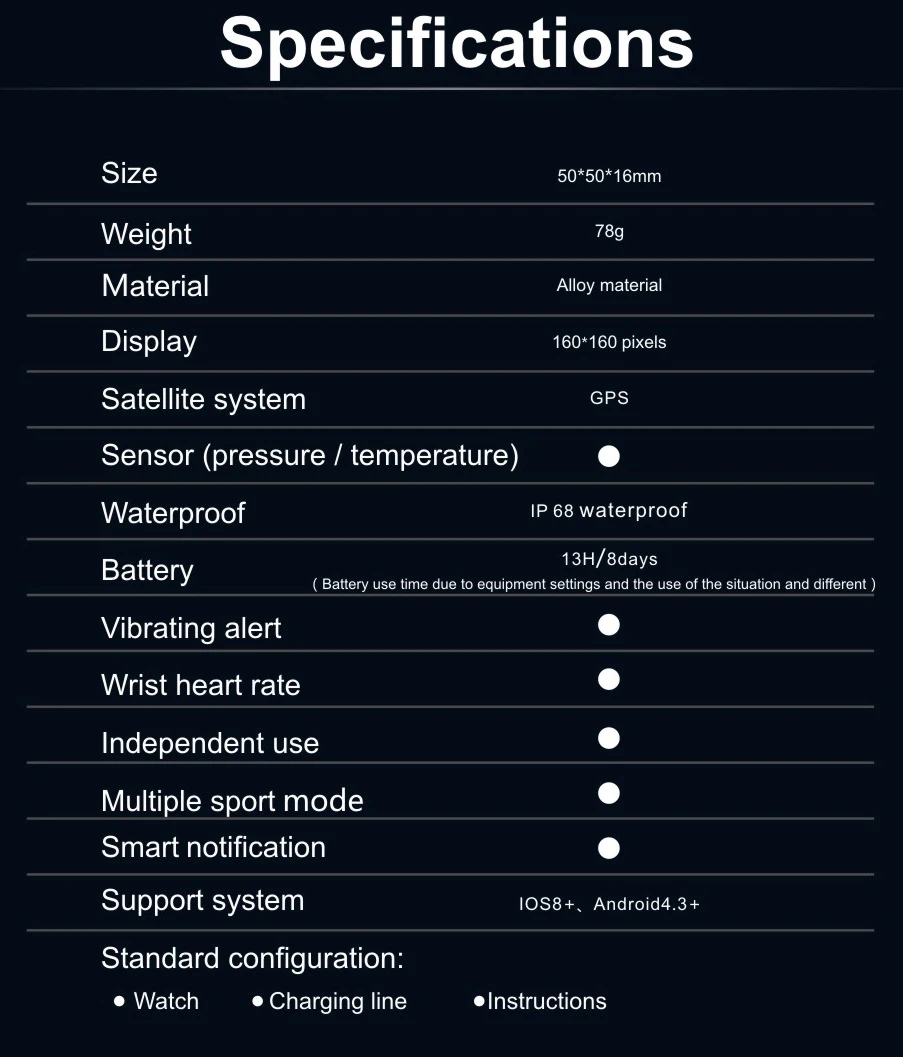Select the Alloy material text
This screenshot has height=1057, width=903.
point(609,285)
